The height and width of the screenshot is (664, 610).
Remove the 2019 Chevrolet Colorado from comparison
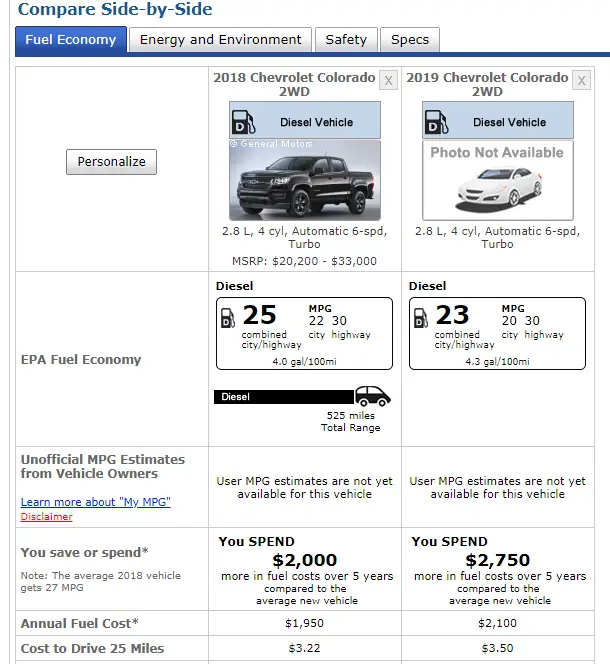tap(582, 79)
